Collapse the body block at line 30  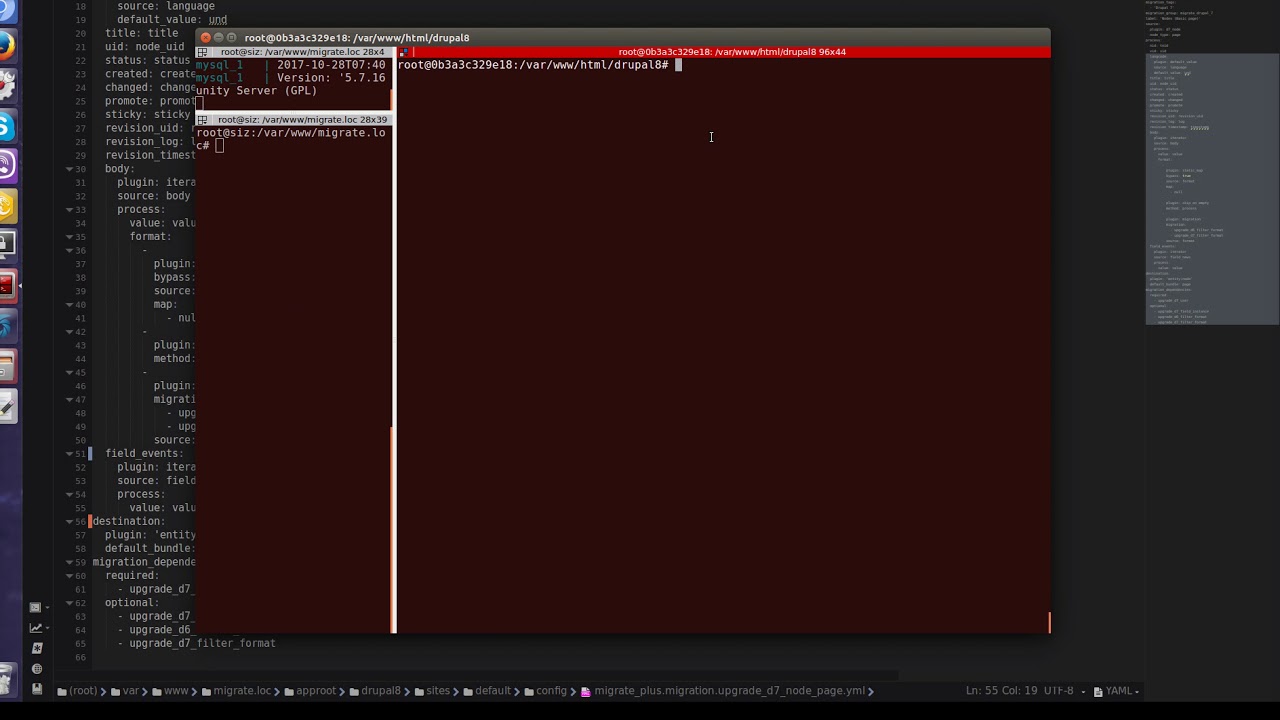70,169
